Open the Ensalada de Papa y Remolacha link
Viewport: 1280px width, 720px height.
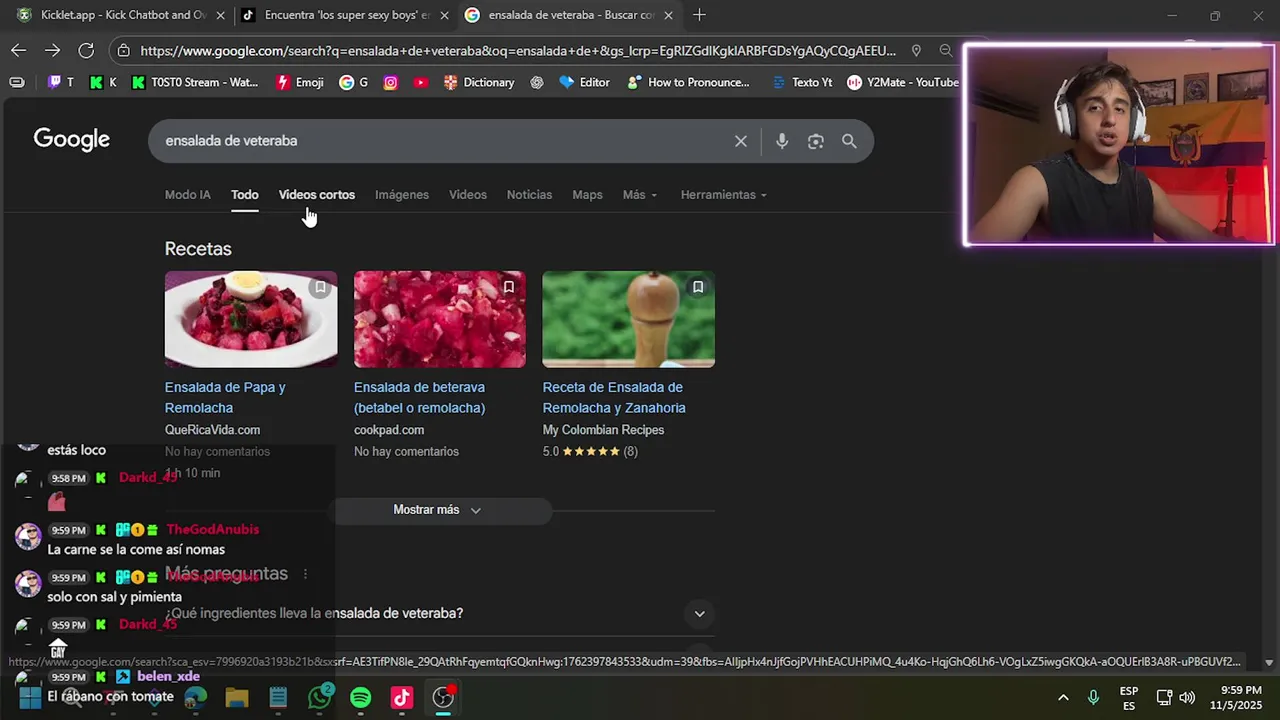[x=225, y=397]
